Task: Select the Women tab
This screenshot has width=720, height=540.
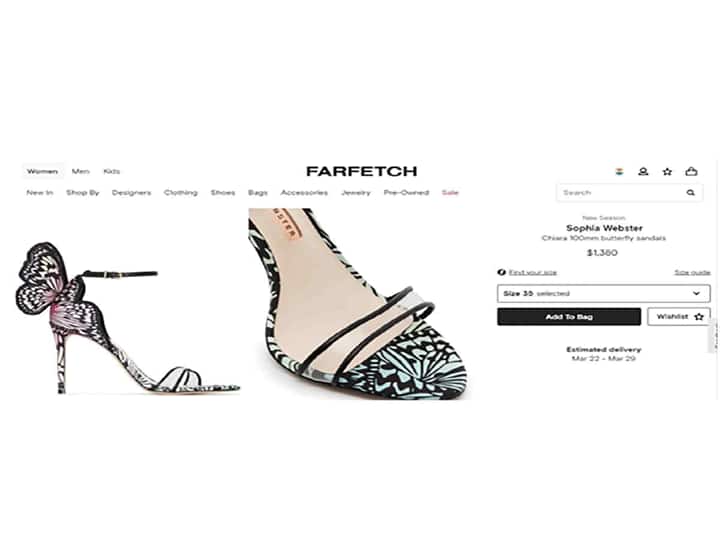Action: (x=42, y=171)
